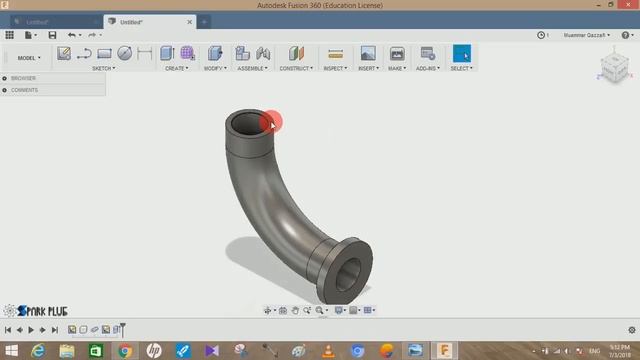Expand the SKETCH menu
The width and height of the screenshot is (640, 360).
click(x=104, y=69)
